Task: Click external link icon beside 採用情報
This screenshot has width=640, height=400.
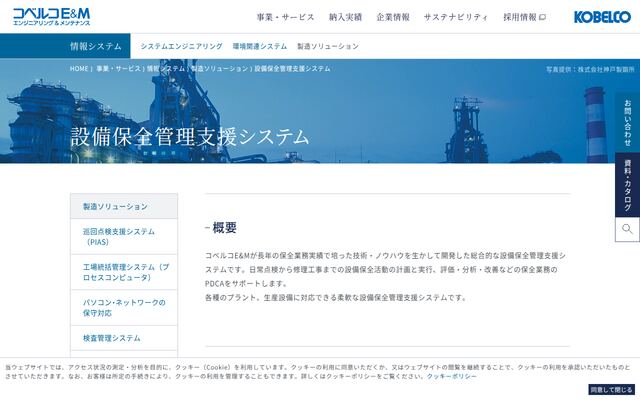Action: [542, 17]
